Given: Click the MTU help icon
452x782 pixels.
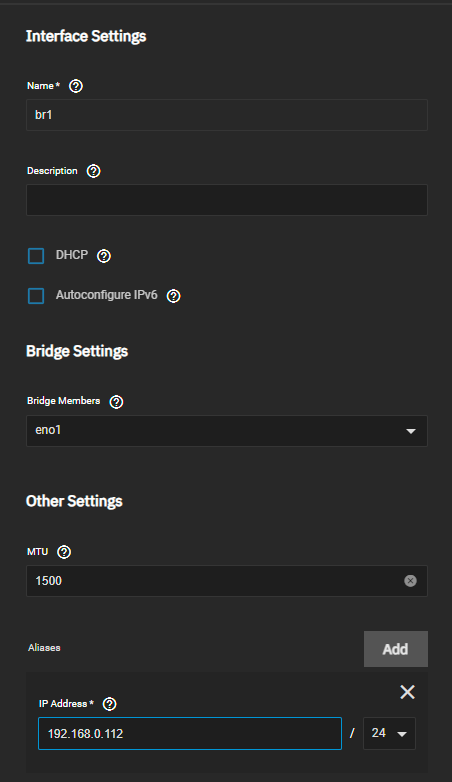Looking at the screenshot, I should 64,552.
